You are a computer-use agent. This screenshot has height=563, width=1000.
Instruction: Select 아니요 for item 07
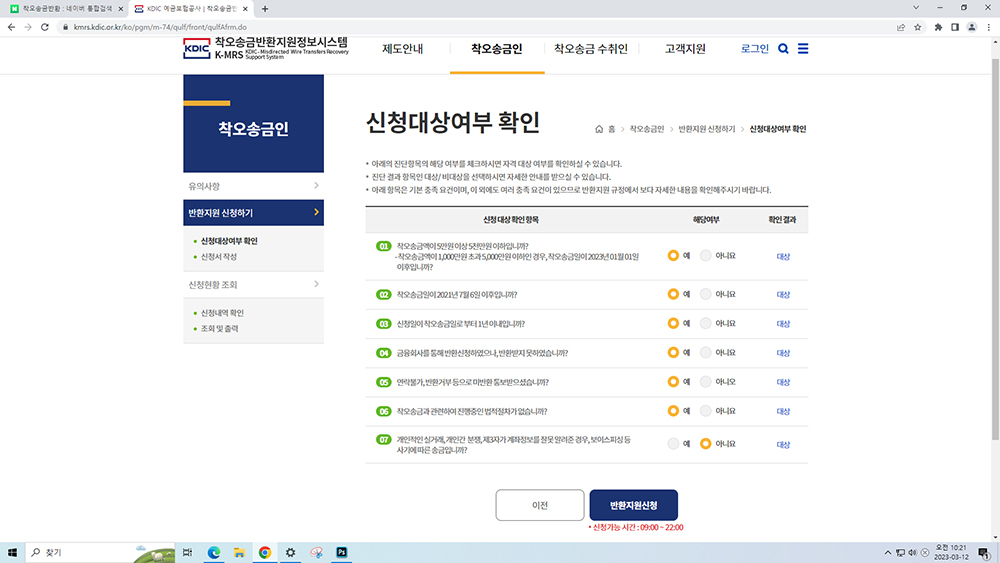(705, 444)
